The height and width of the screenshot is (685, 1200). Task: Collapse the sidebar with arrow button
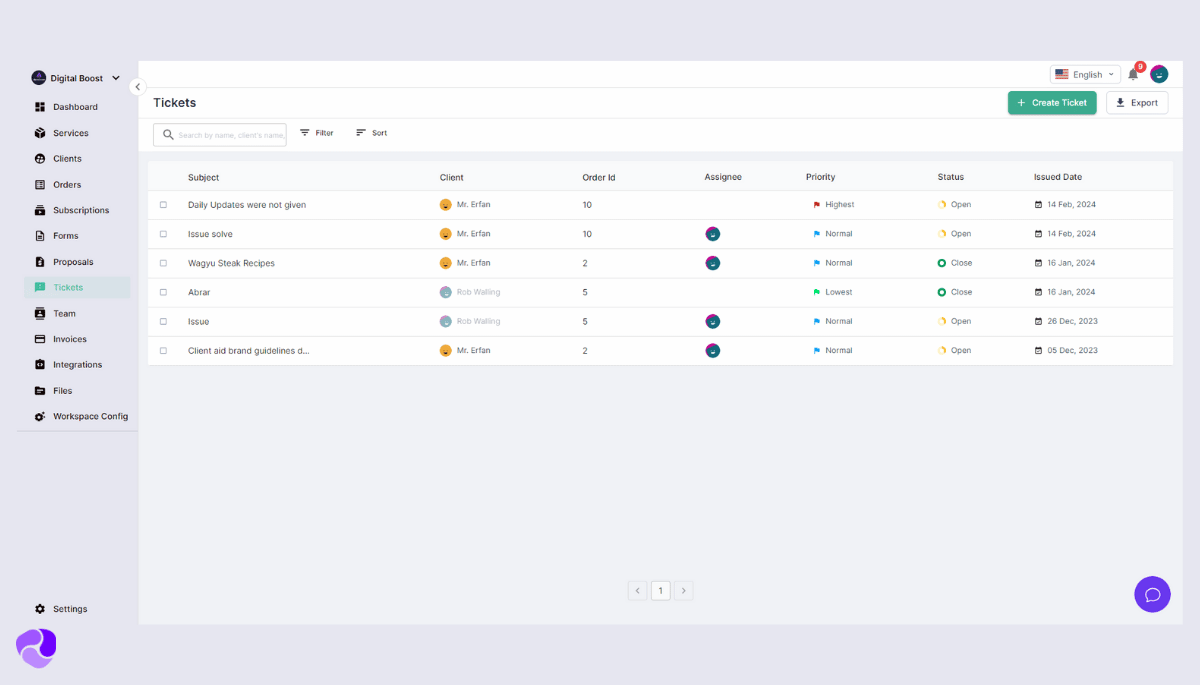click(x=138, y=87)
